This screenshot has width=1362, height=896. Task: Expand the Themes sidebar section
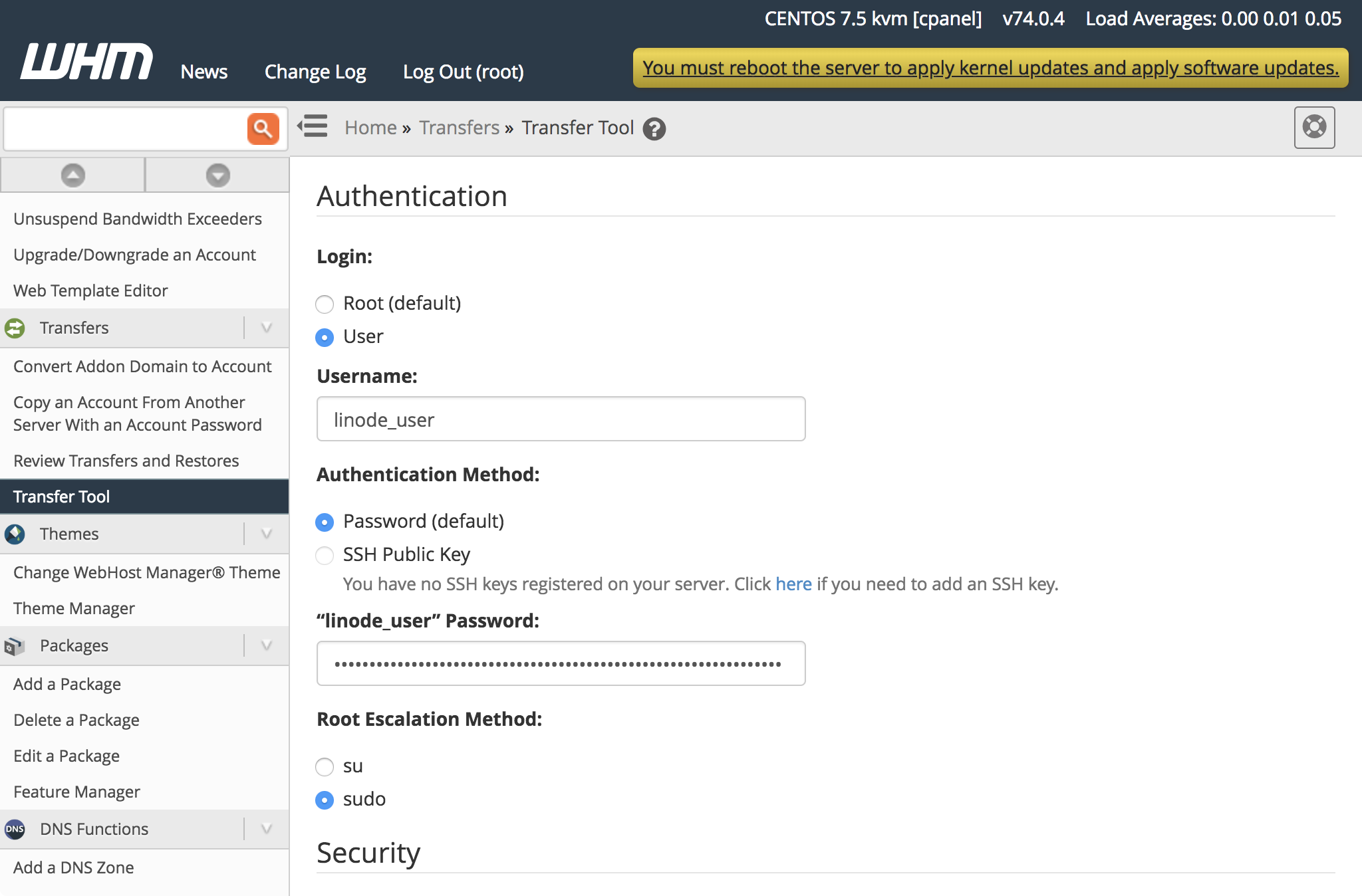(x=266, y=534)
